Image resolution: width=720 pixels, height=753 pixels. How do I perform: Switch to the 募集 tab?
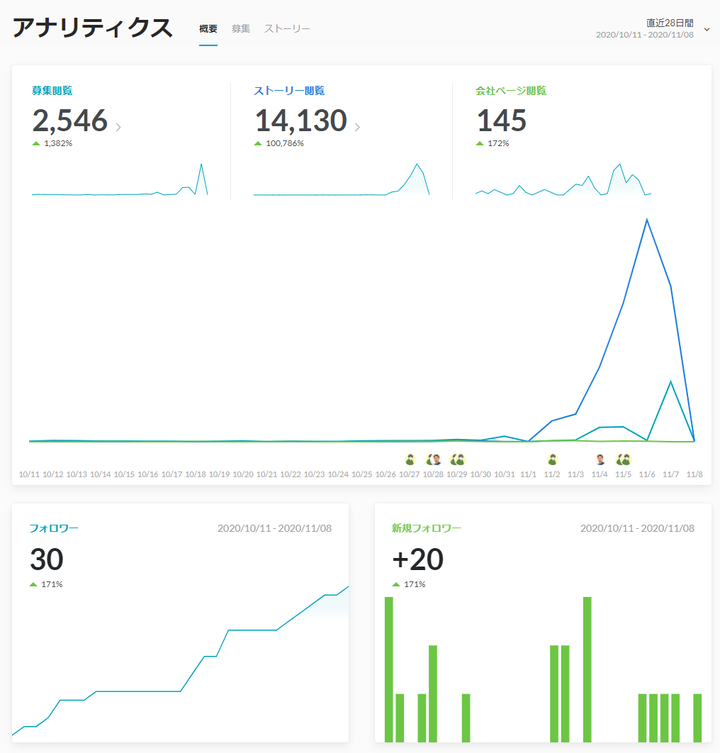click(x=241, y=29)
